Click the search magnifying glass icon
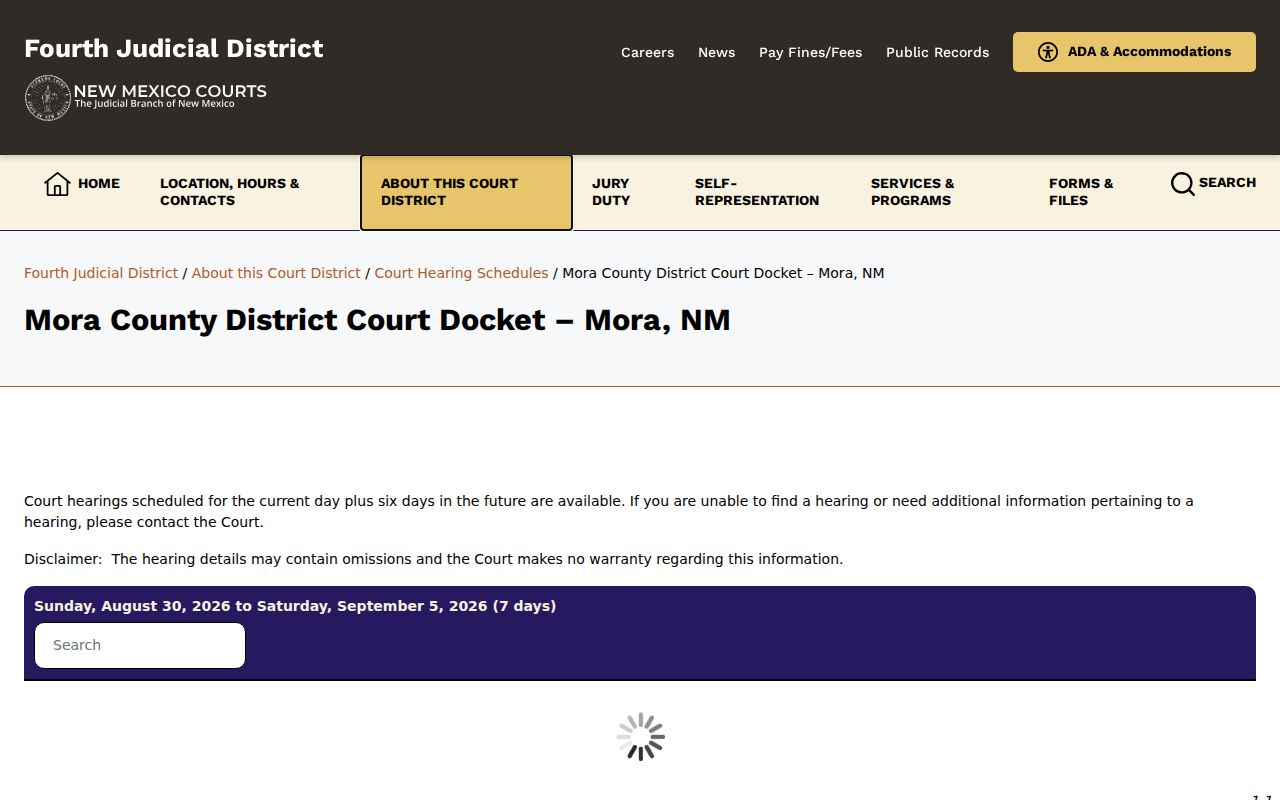Viewport: 1280px width, 800px height. pyautogui.click(x=1182, y=184)
